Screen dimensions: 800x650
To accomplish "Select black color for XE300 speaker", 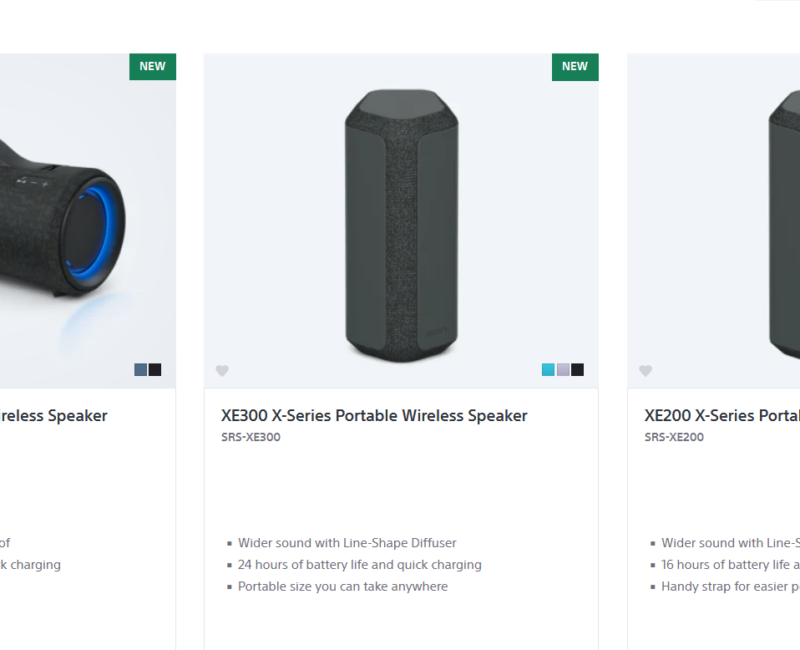I will click(x=578, y=369).
